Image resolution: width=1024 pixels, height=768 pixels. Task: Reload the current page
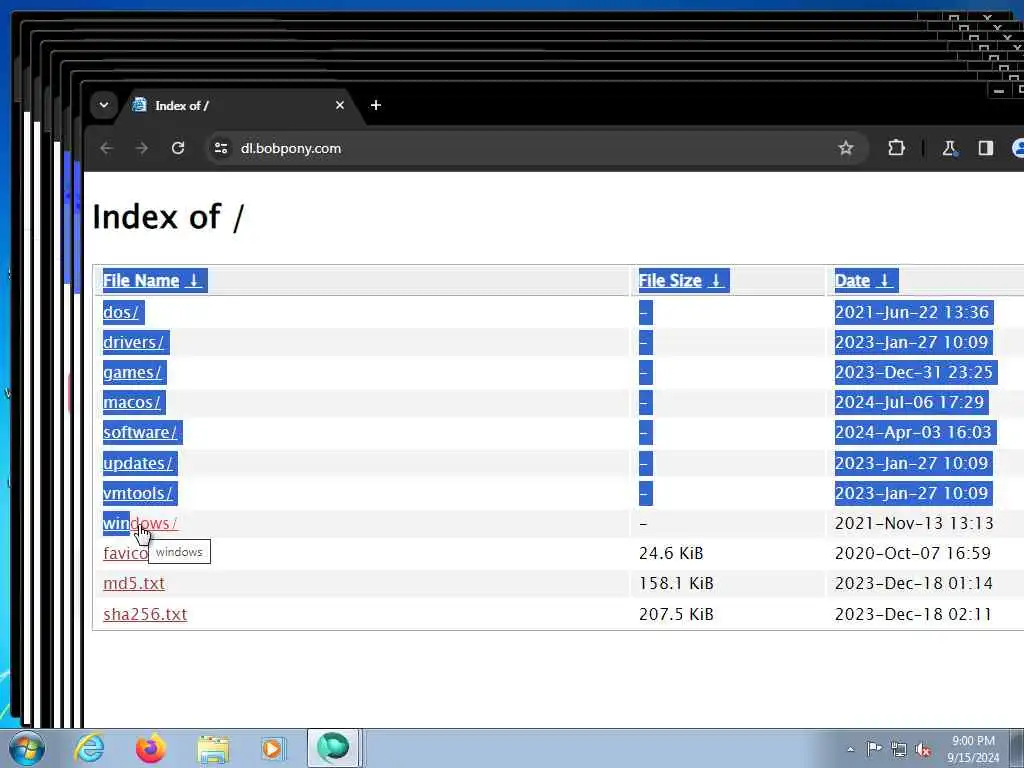[178, 148]
